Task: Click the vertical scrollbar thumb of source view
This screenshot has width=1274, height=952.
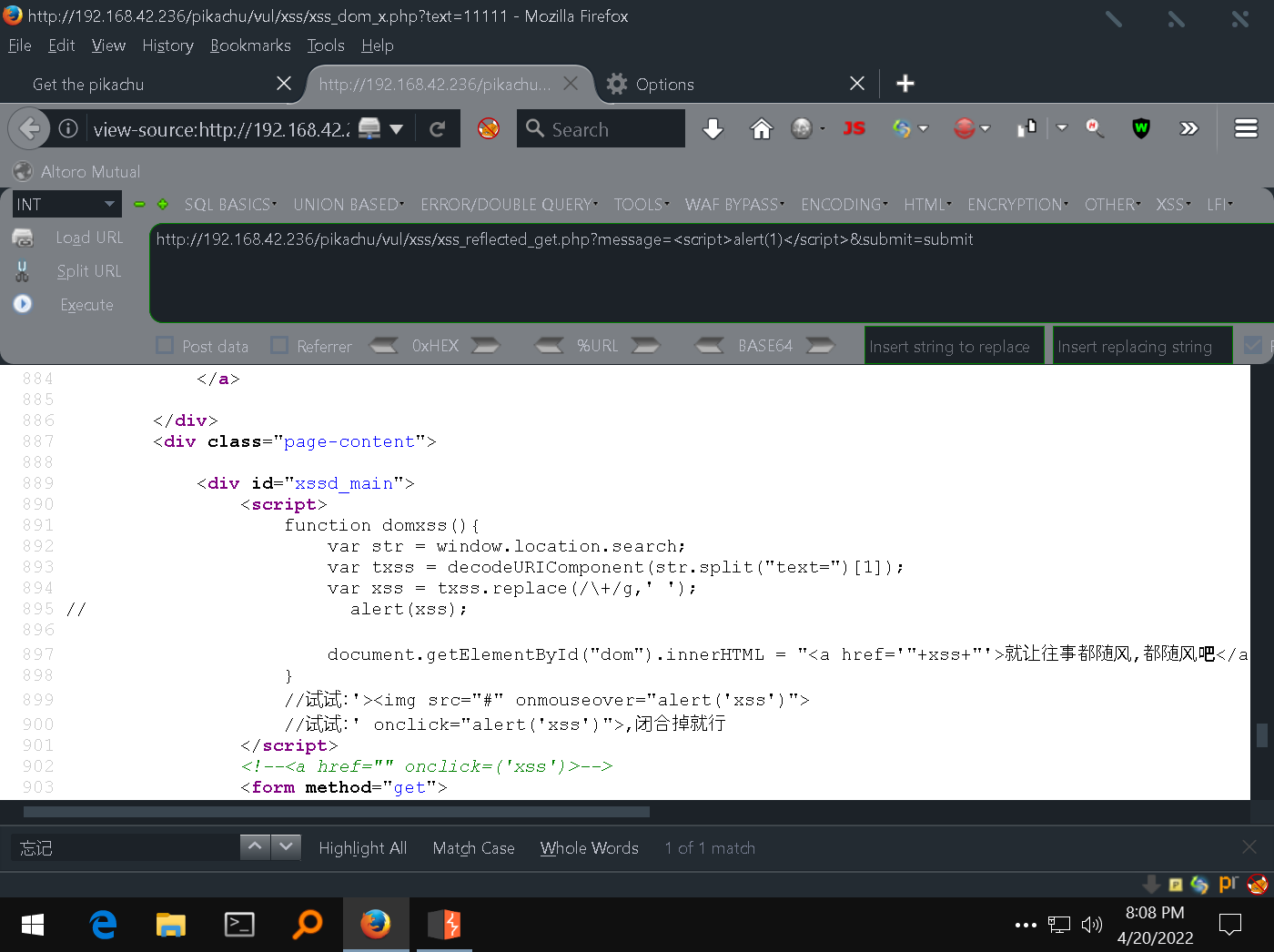Action: pyautogui.click(x=1261, y=735)
